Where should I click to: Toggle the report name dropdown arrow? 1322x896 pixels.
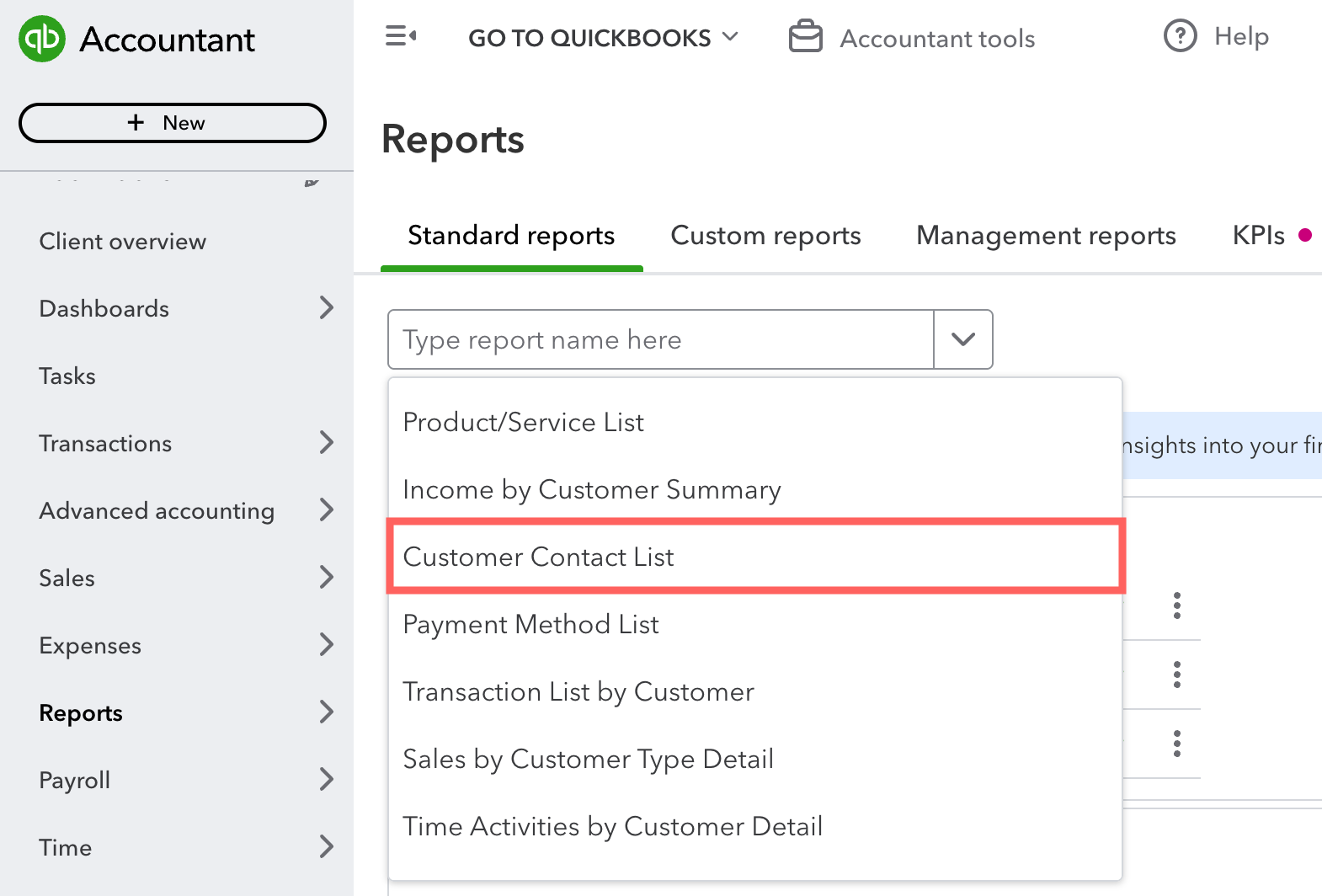(962, 339)
